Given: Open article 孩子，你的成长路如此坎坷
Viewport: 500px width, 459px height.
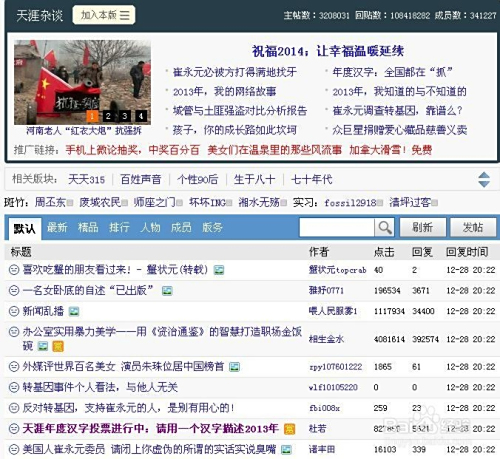Looking at the screenshot, I should (x=235, y=130).
